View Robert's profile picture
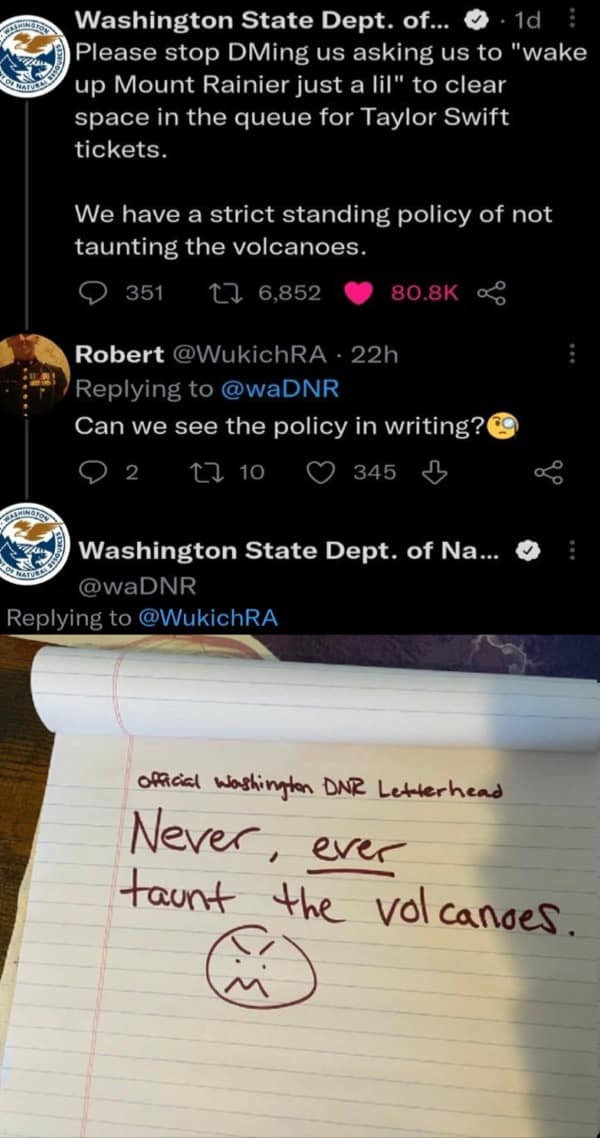The height and width of the screenshot is (1138, 600). (34, 373)
